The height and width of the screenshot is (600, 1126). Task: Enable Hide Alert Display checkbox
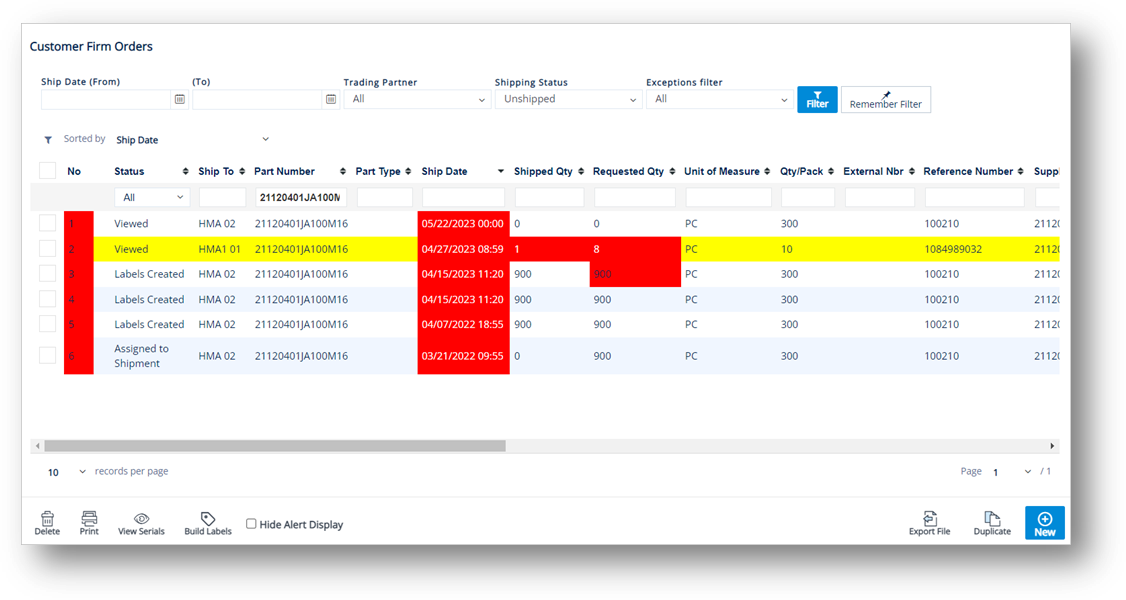point(251,524)
